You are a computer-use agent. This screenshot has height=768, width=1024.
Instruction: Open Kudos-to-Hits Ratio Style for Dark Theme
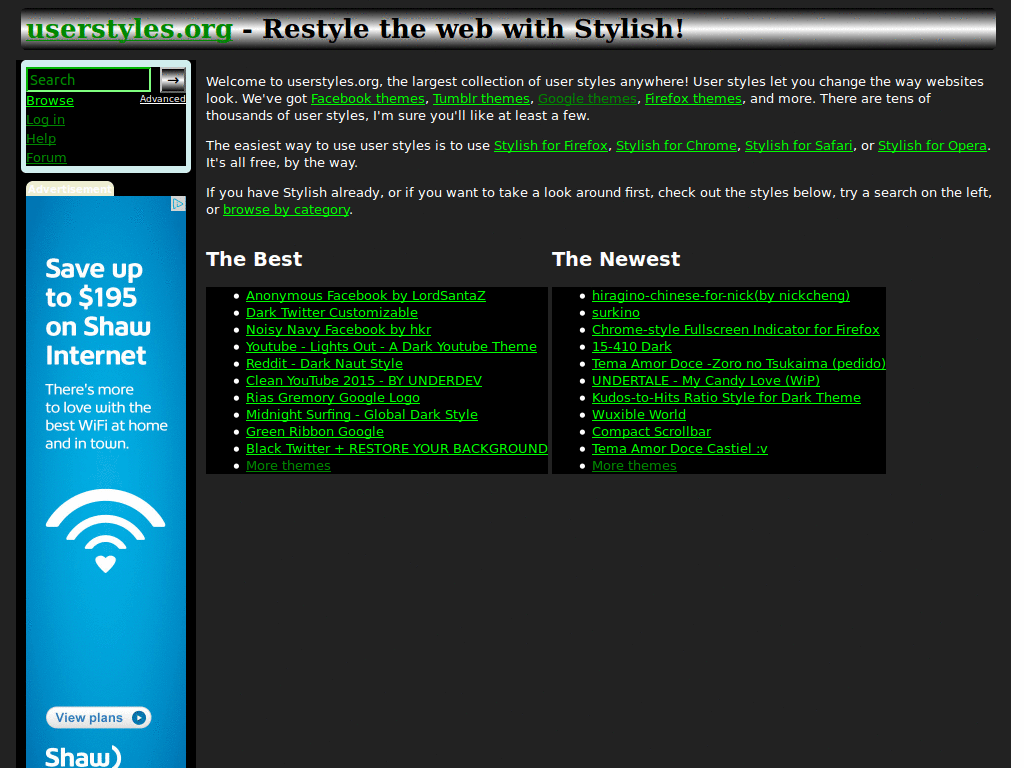click(726, 398)
